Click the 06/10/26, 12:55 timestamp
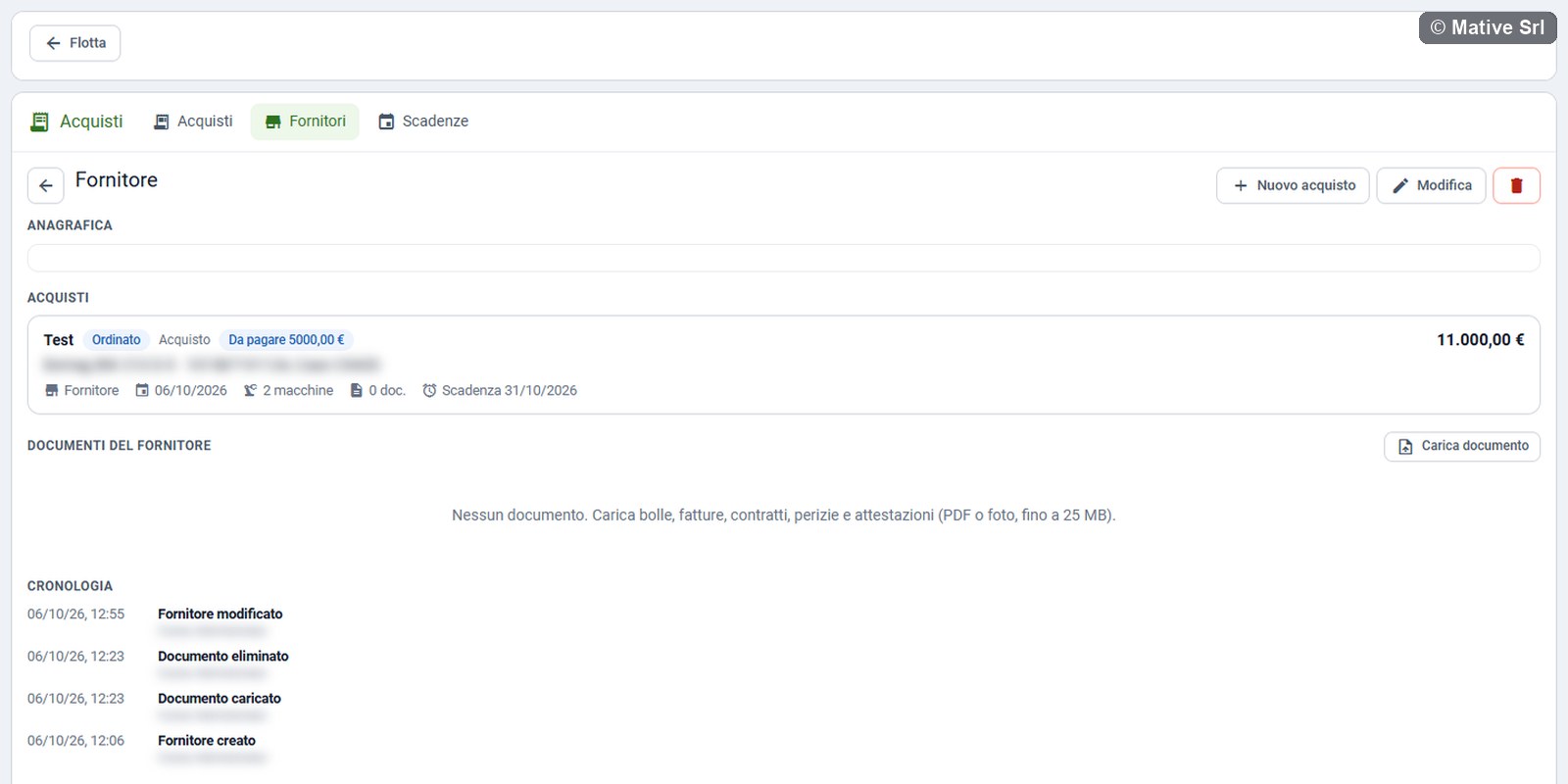Screen dimensions: 1568x784 pyautogui.click(x=76, y=614)
